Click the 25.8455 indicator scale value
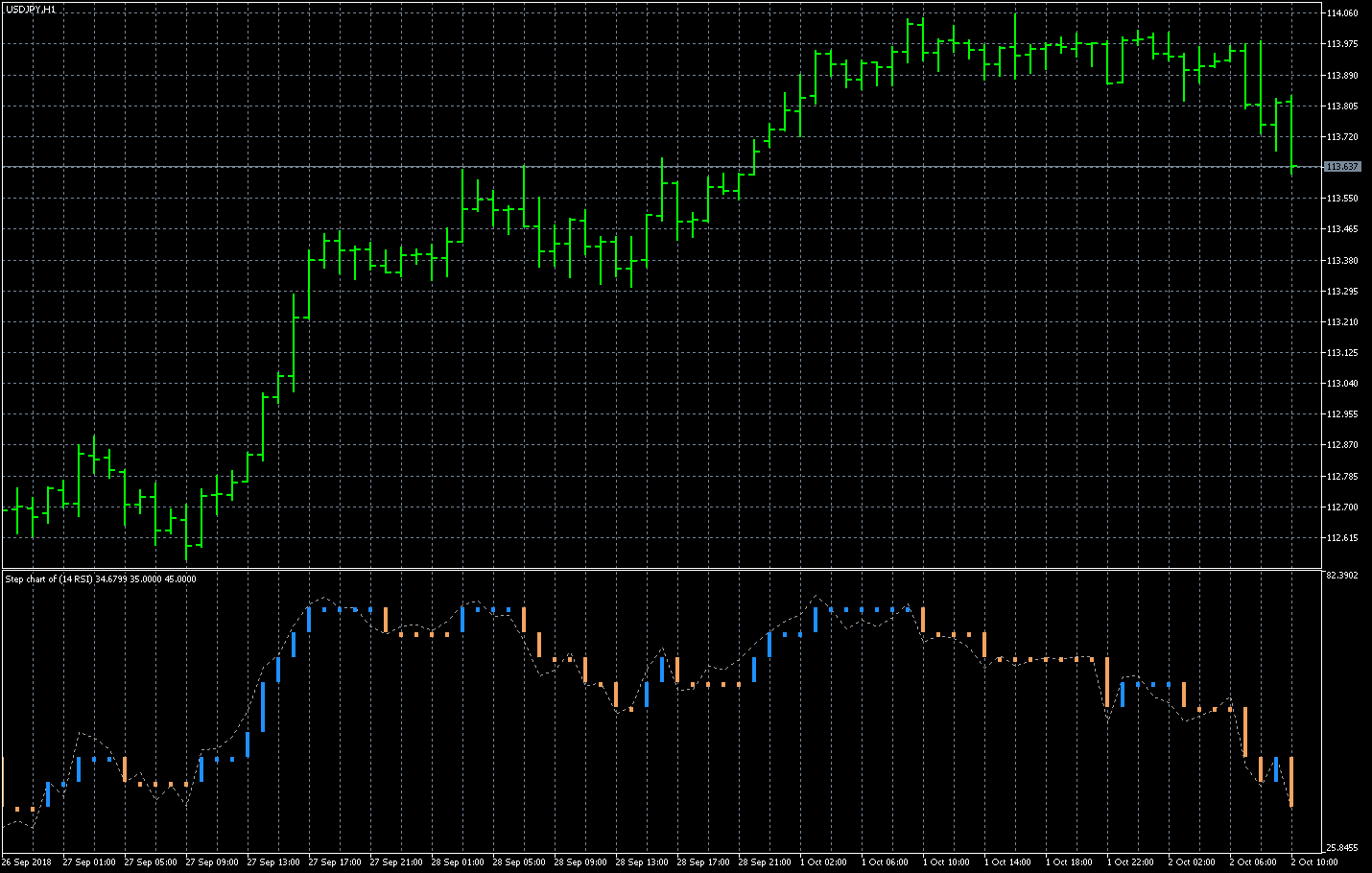 pyautogui.click(x=1341, y=848)
